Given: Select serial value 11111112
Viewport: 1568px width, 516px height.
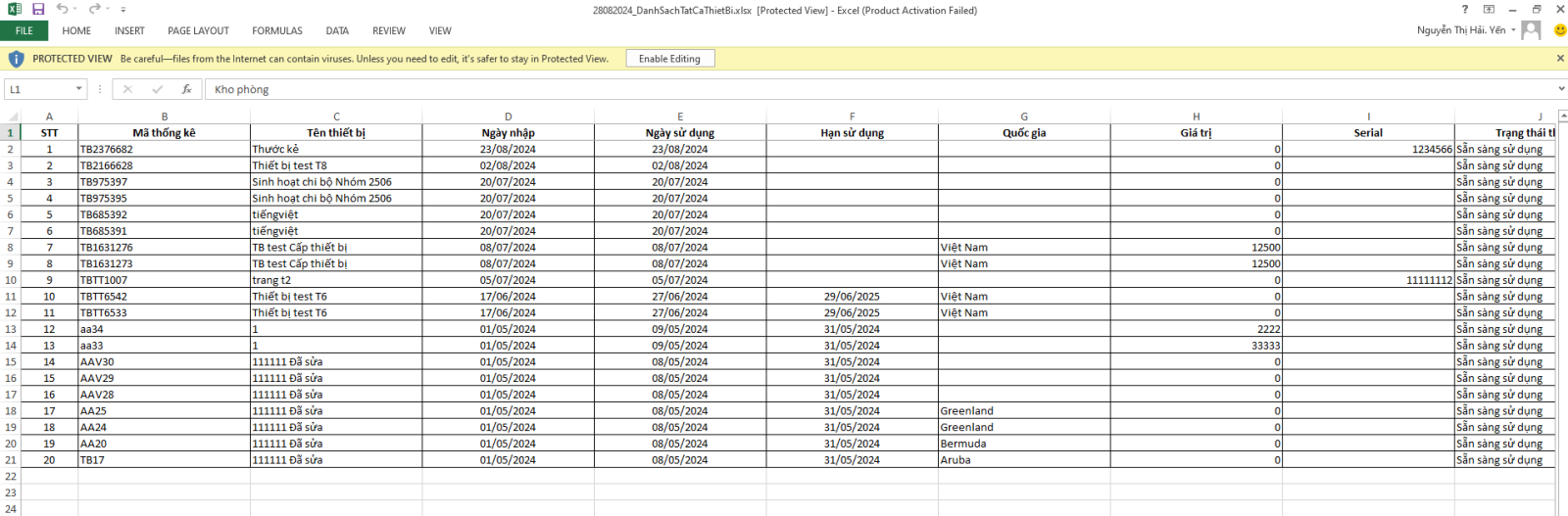Looking at the screenshot, I should 1368,280.
